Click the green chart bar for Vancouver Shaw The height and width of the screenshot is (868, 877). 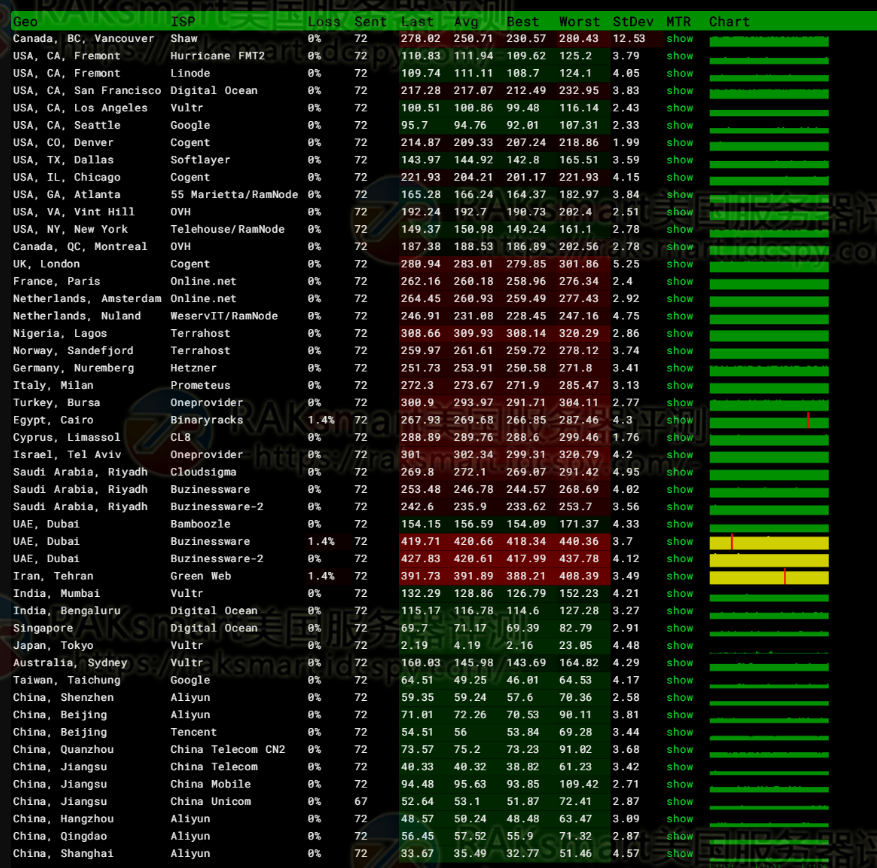click(769, 41)
